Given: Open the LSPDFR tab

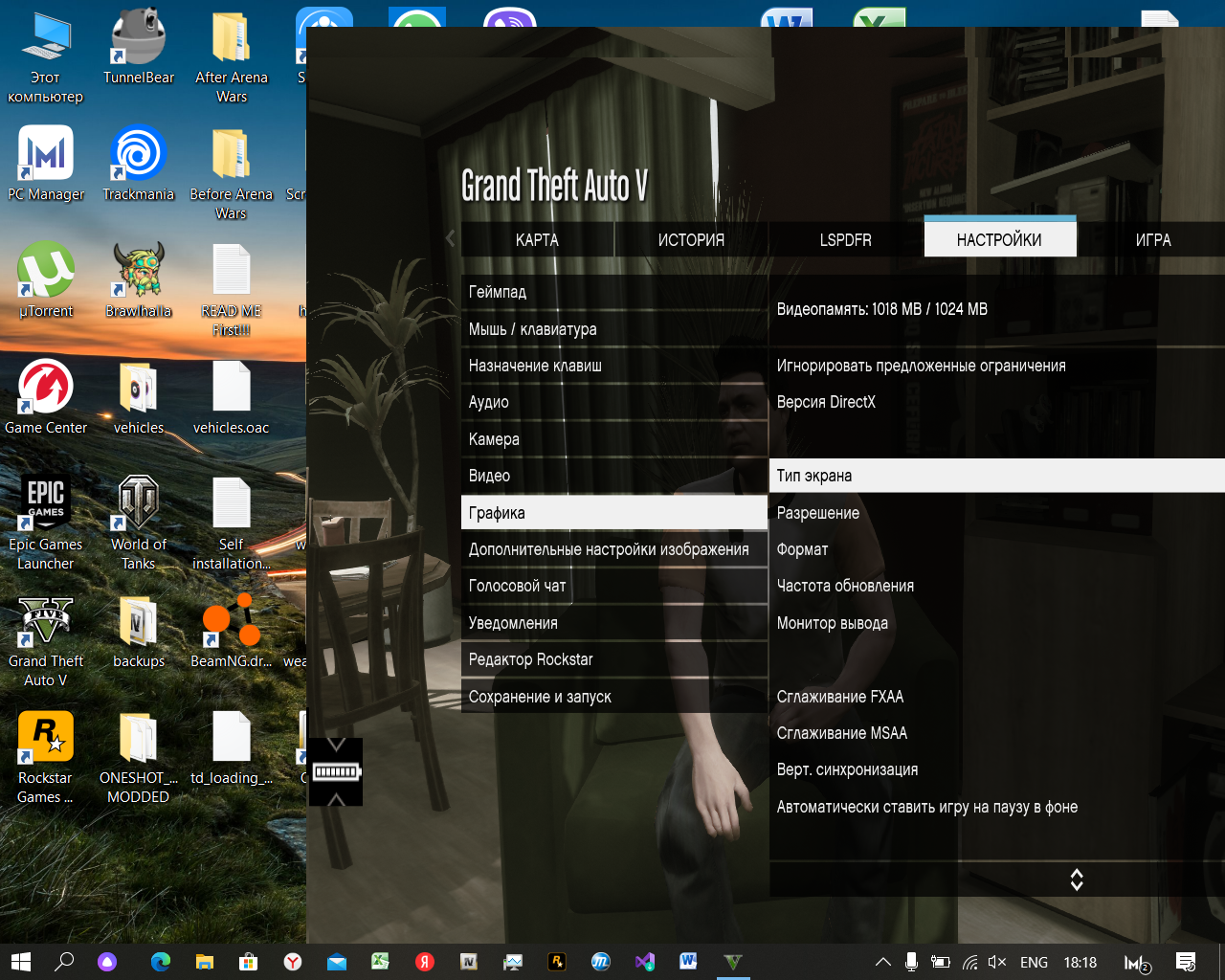Looking at the screenshot, I should tap(845, 239).
